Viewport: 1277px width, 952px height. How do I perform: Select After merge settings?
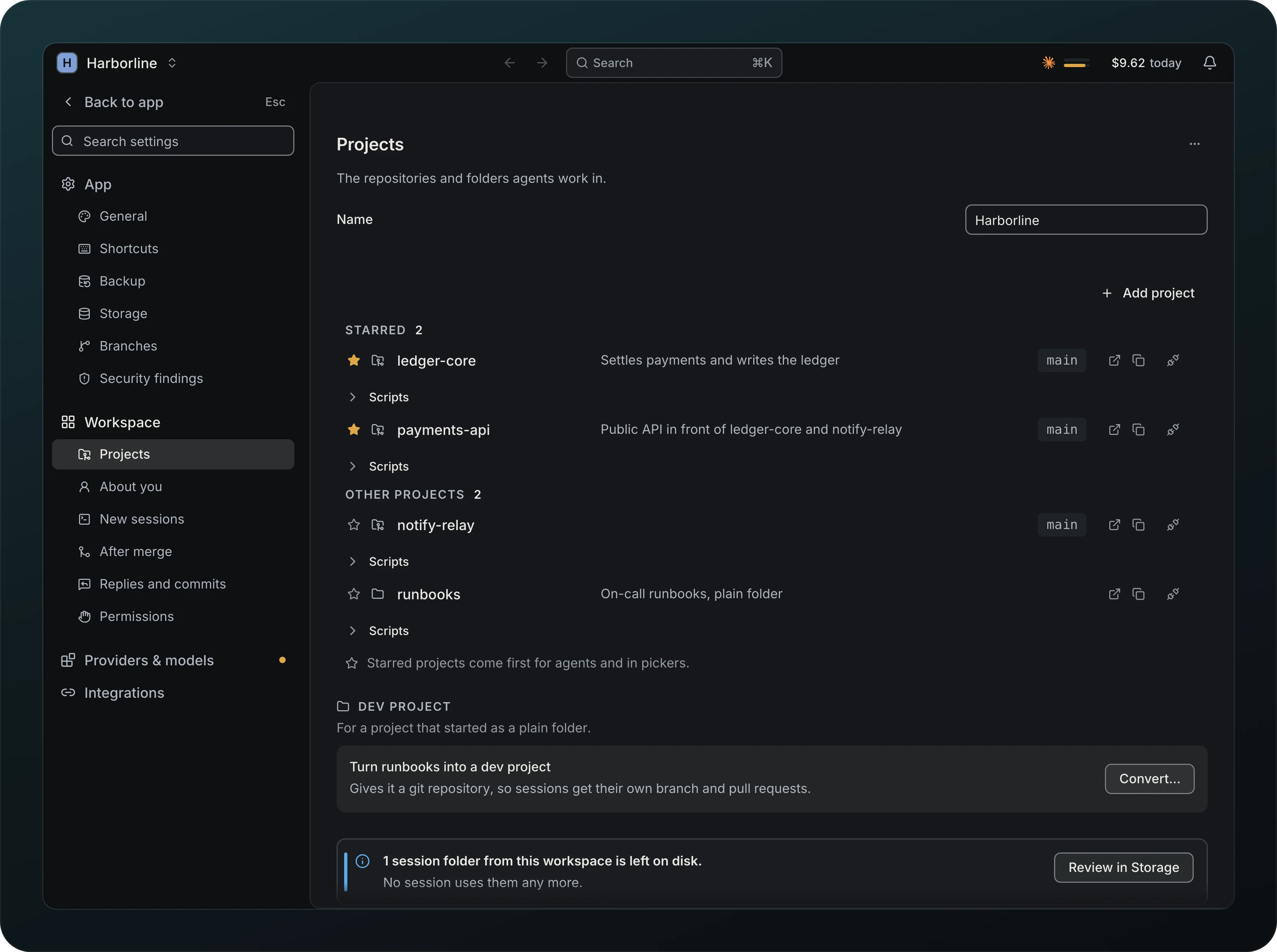[173, 551]
